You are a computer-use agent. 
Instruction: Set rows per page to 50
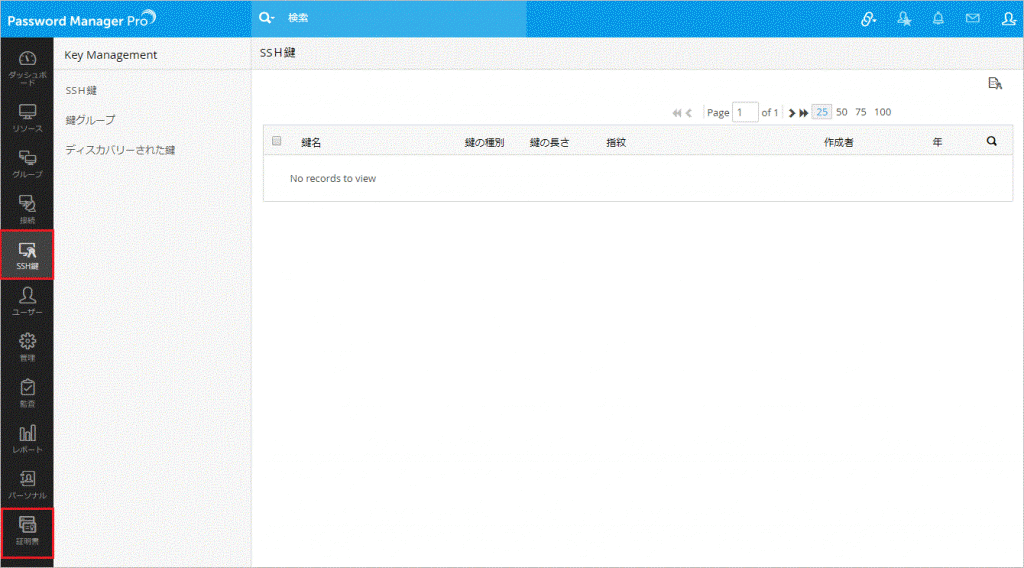click(842, 112)
